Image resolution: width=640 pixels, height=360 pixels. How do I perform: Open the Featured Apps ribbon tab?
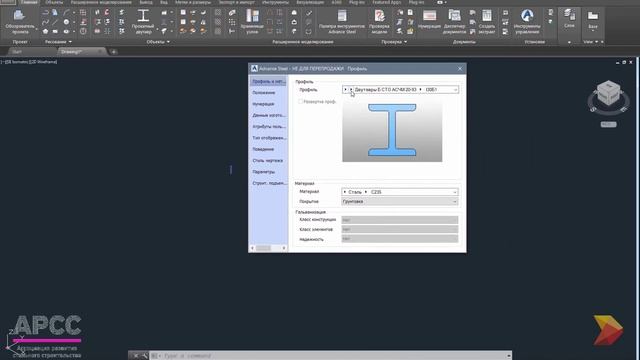click(387, 2)
